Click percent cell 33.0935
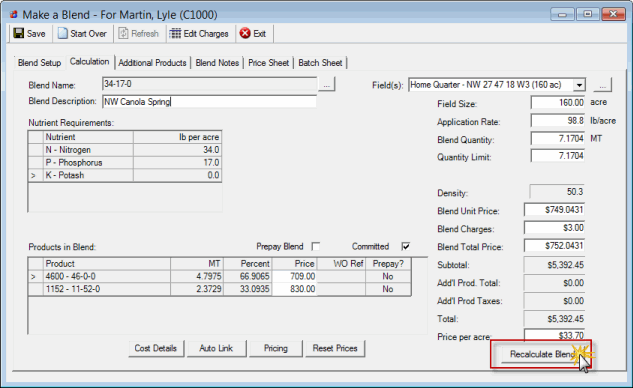The height and width of the screenshot is (388, 633). (248, 289)
